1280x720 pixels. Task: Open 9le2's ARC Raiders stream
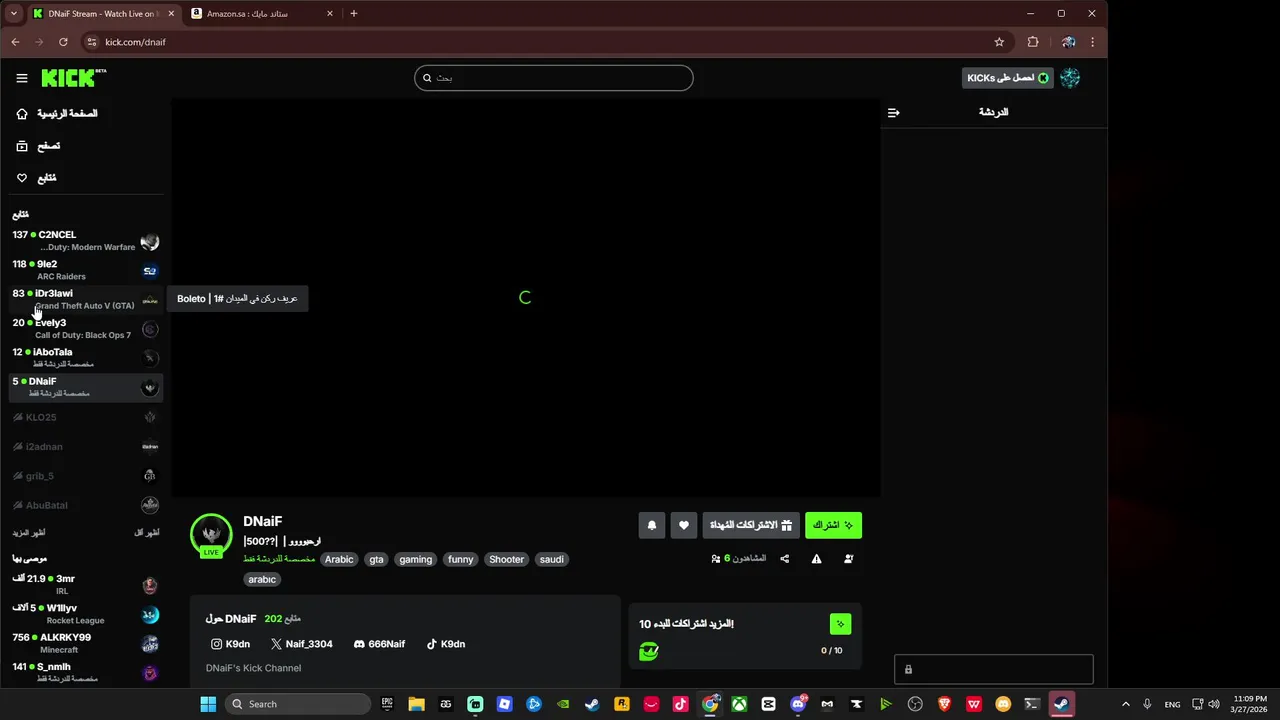[86, 270]
